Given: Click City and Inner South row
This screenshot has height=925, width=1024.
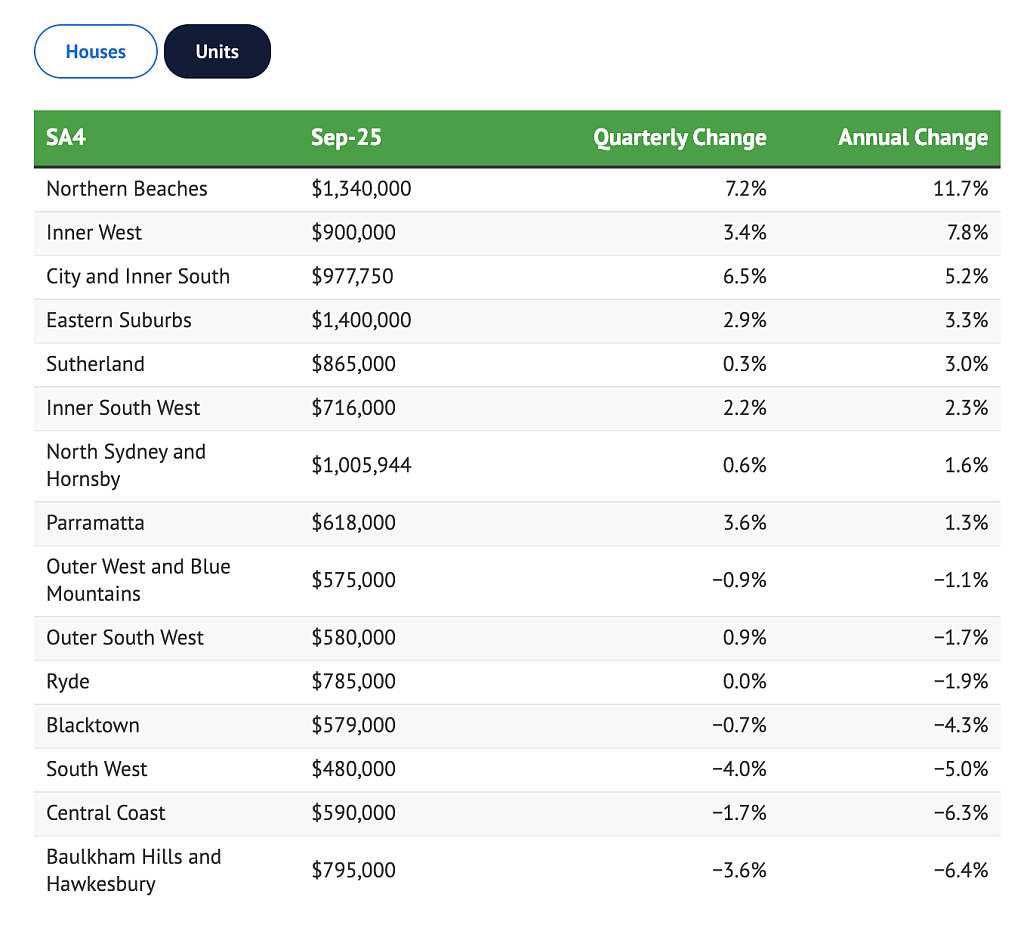Looking at the screenshot, I should (x=517, y=277).
